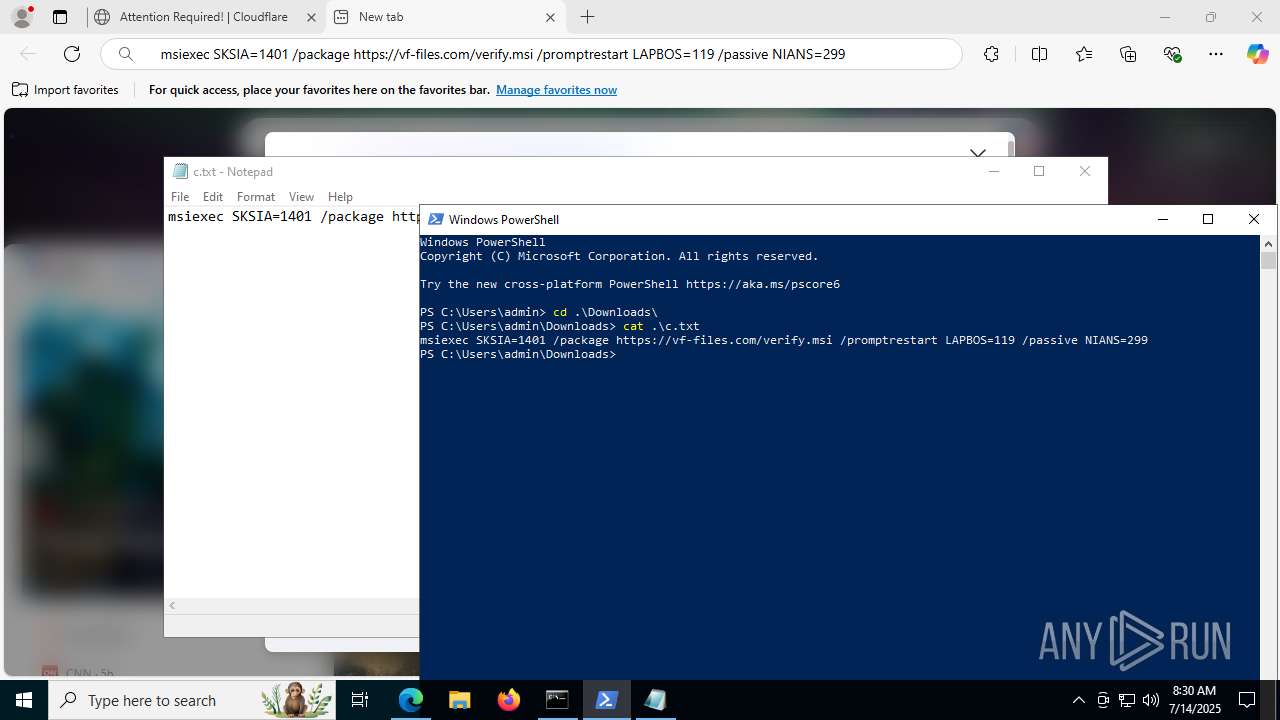Open the Notepad Edit menu

(213, 197)
